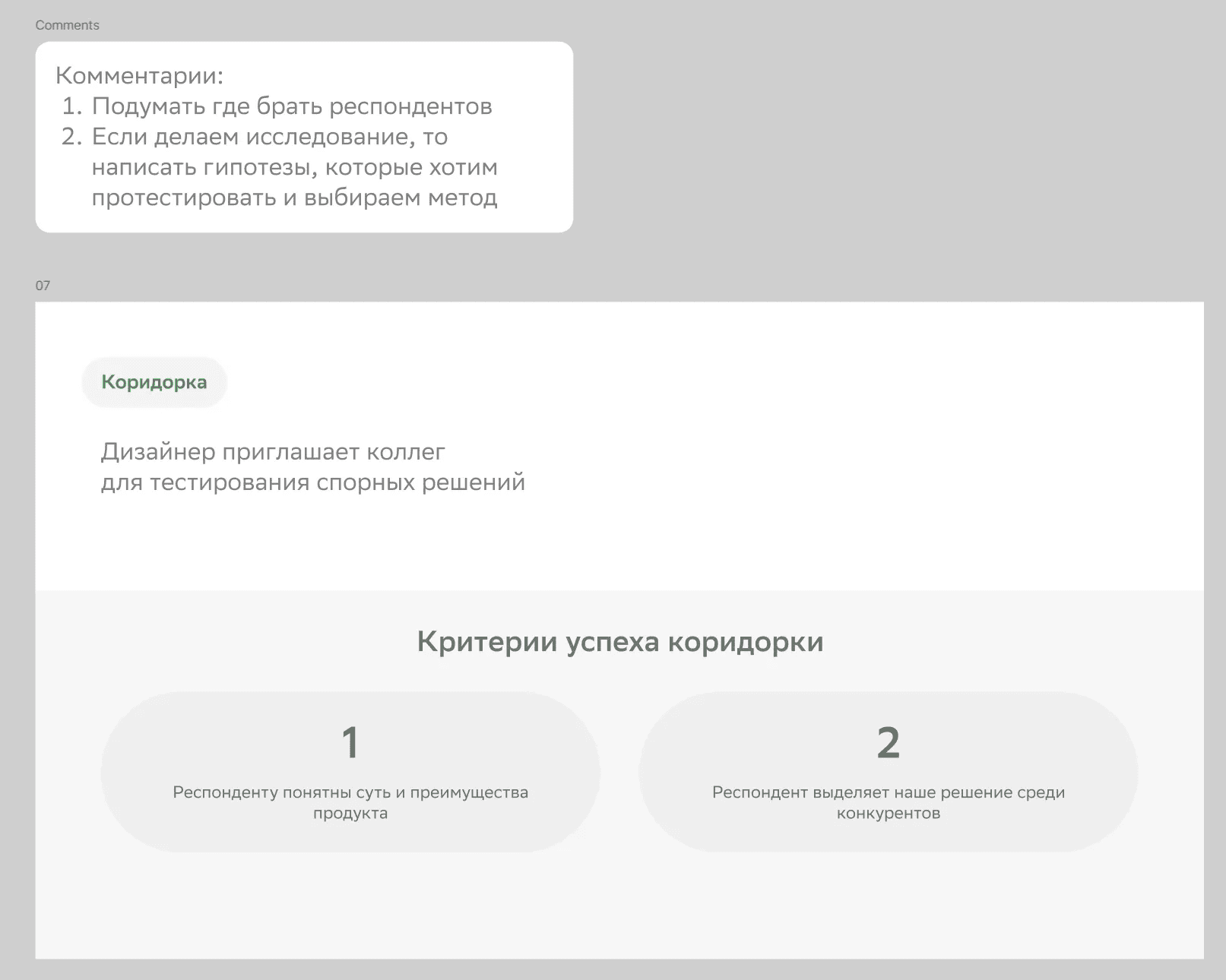Select the "07" frame label
Viewport: 1226px width, 980px height.
pos(43,286)
